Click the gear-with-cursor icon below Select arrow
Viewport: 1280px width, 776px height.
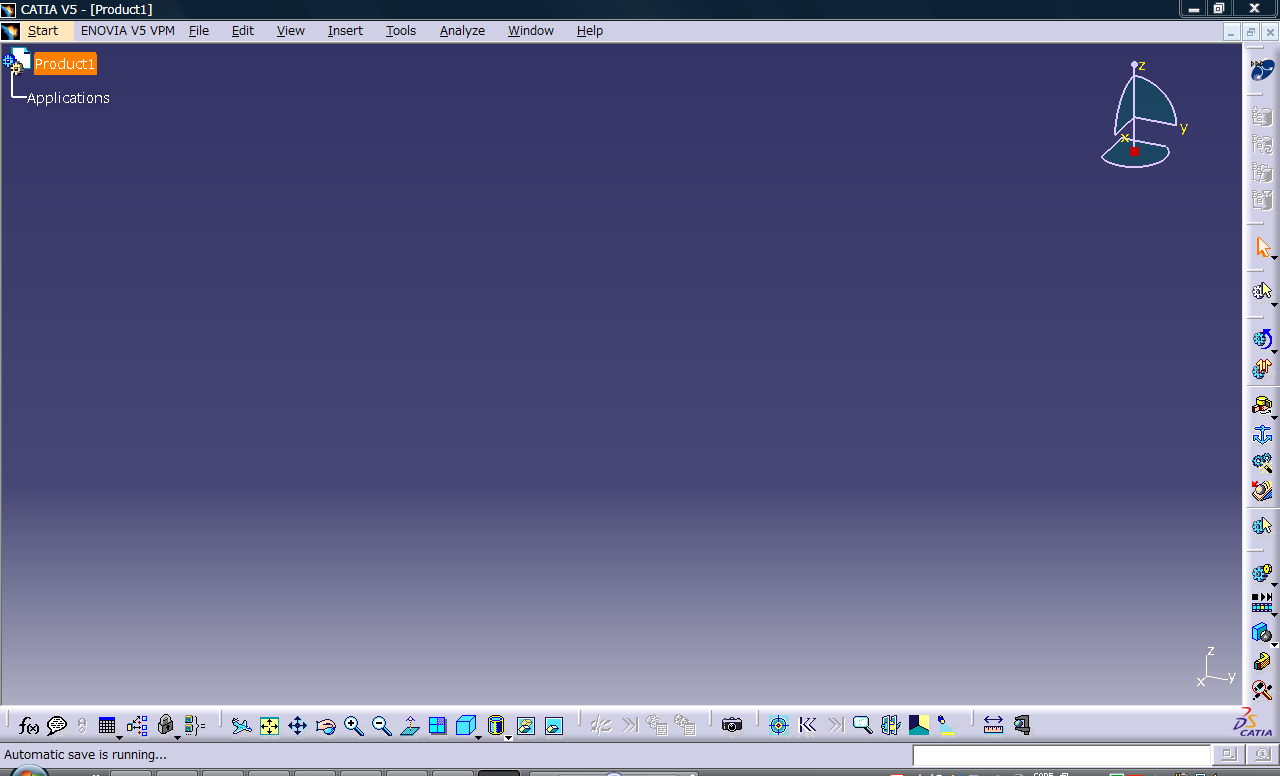coord(1262,292)
